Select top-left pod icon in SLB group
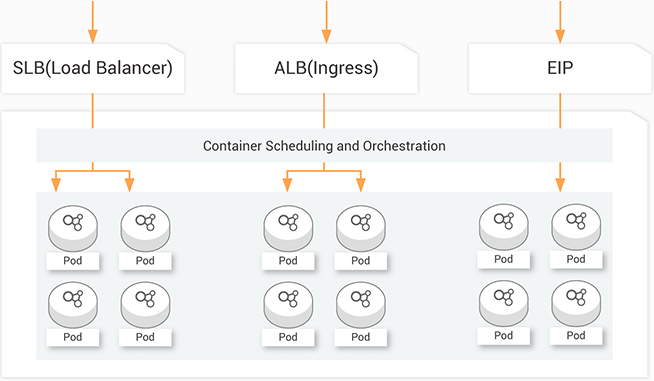The width and height of the screenshot is (654, 381). (x=73, y=228)
